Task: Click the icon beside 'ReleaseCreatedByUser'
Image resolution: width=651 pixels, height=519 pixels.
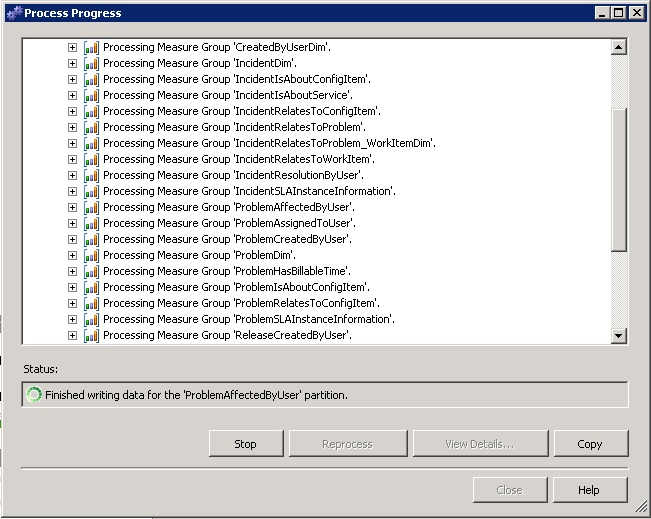Action: click(x=92, y=335)
